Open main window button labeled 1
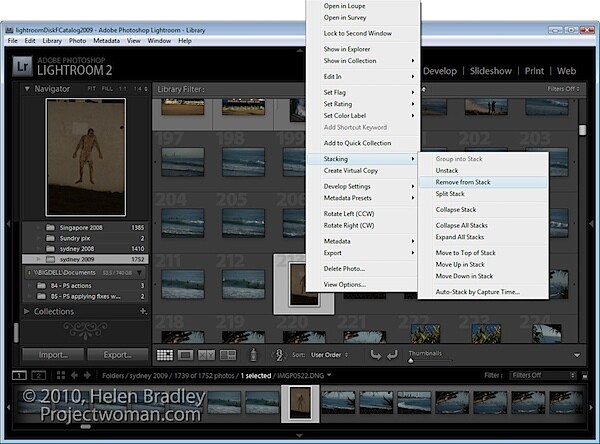 point(19,375)
